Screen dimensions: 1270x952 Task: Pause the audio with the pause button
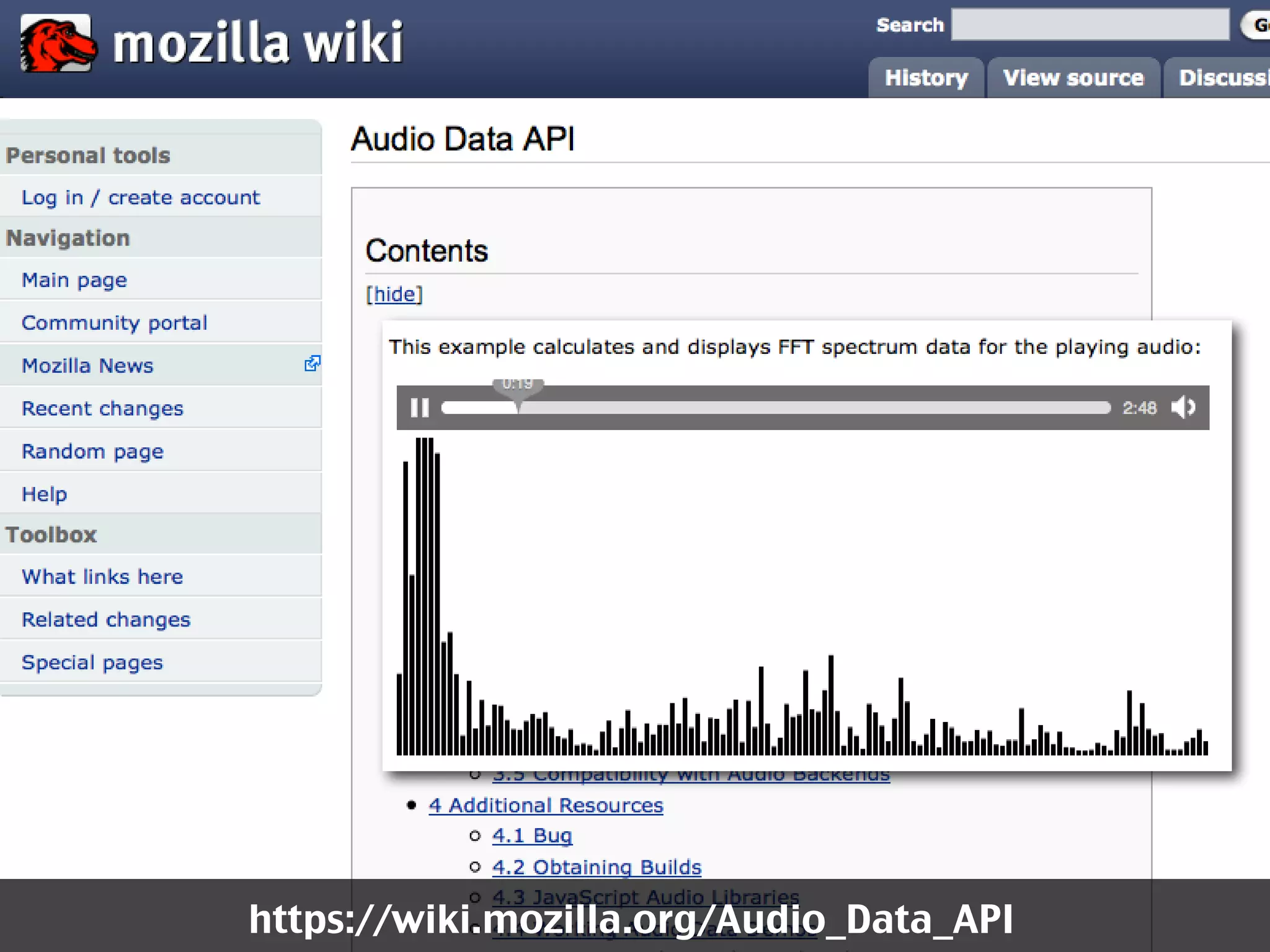(x=420, y=407)
